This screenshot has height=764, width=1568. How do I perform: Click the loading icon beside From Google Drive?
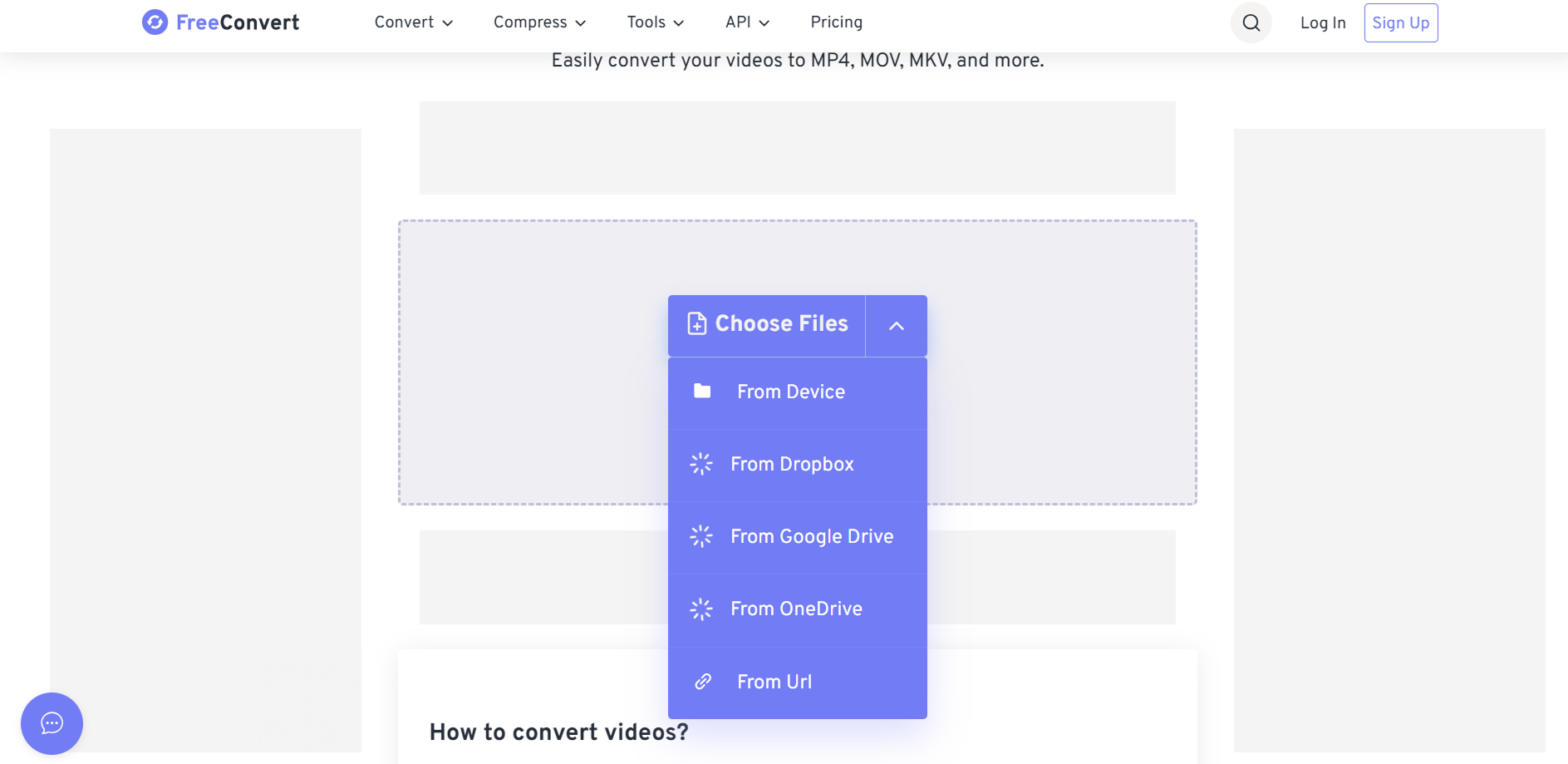pyautogui.click(x=701, y=536)
